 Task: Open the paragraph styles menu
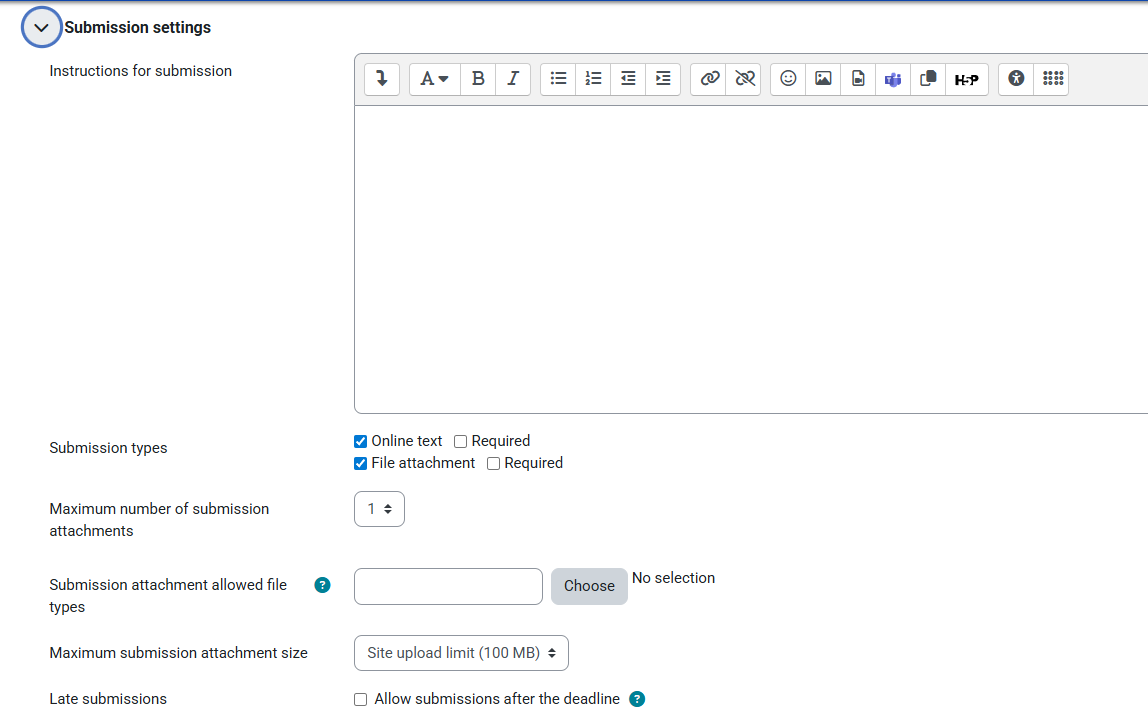click(434, 79)
